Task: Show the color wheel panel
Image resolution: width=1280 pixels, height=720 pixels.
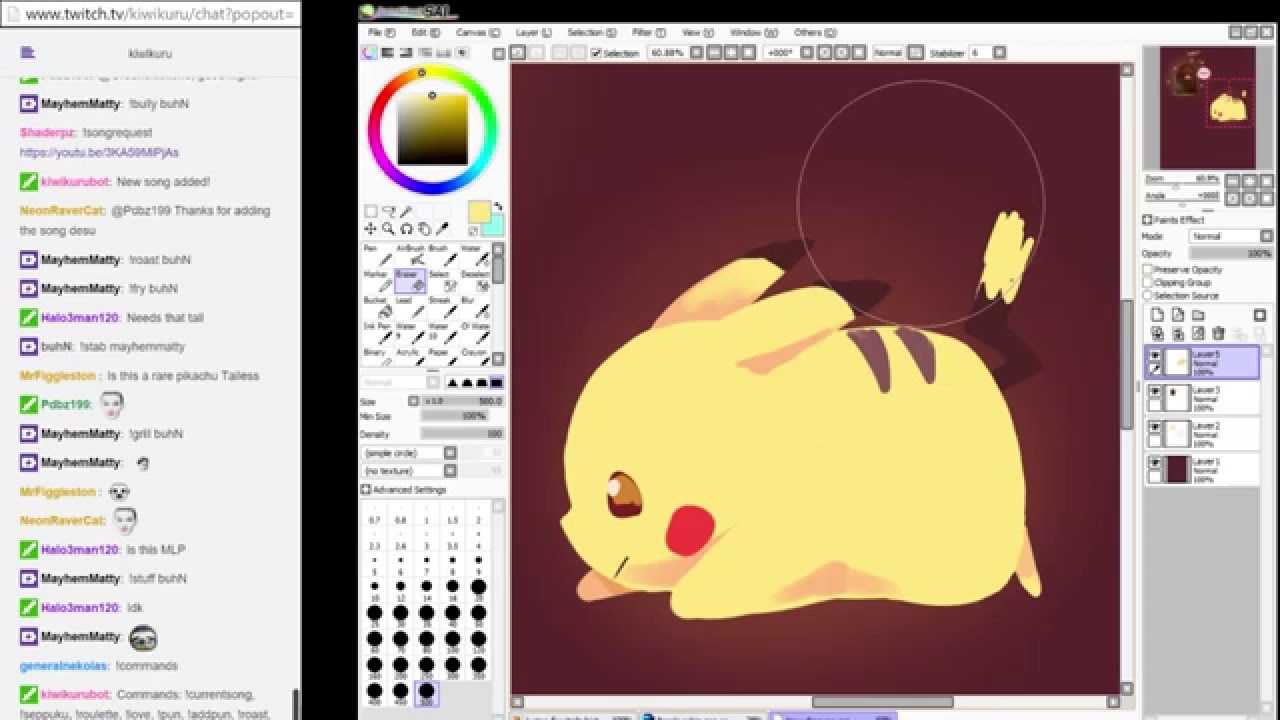Action: (371, 53)
